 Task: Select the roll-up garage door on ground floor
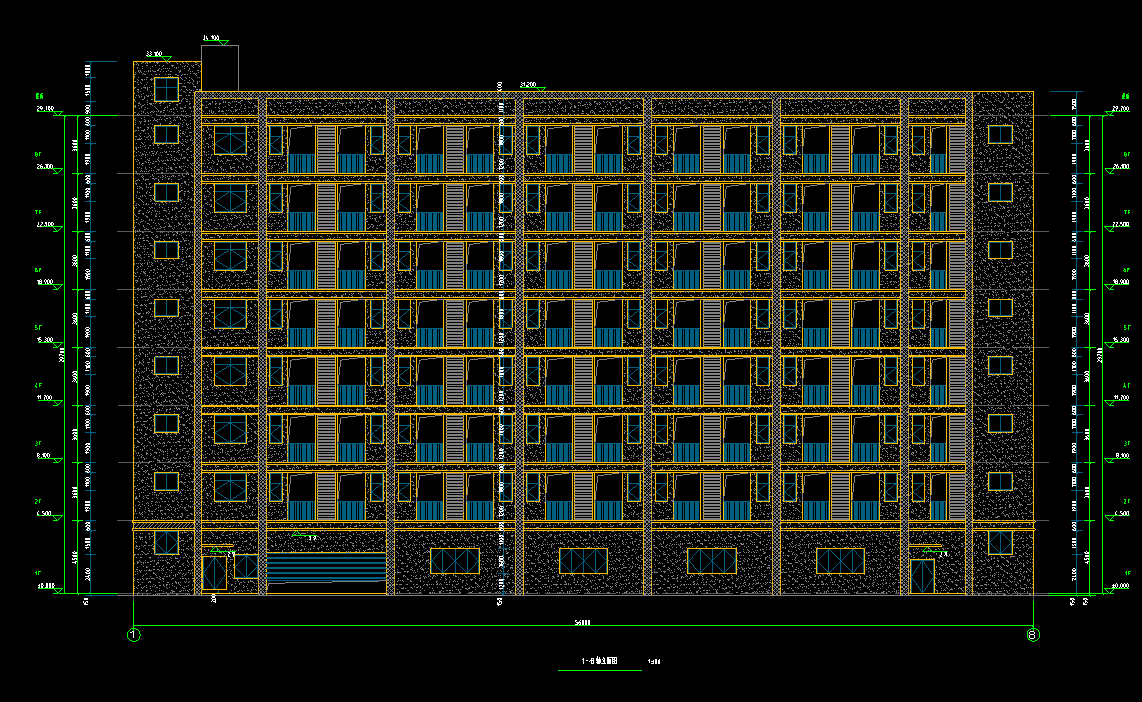click(x=326, y=568)
